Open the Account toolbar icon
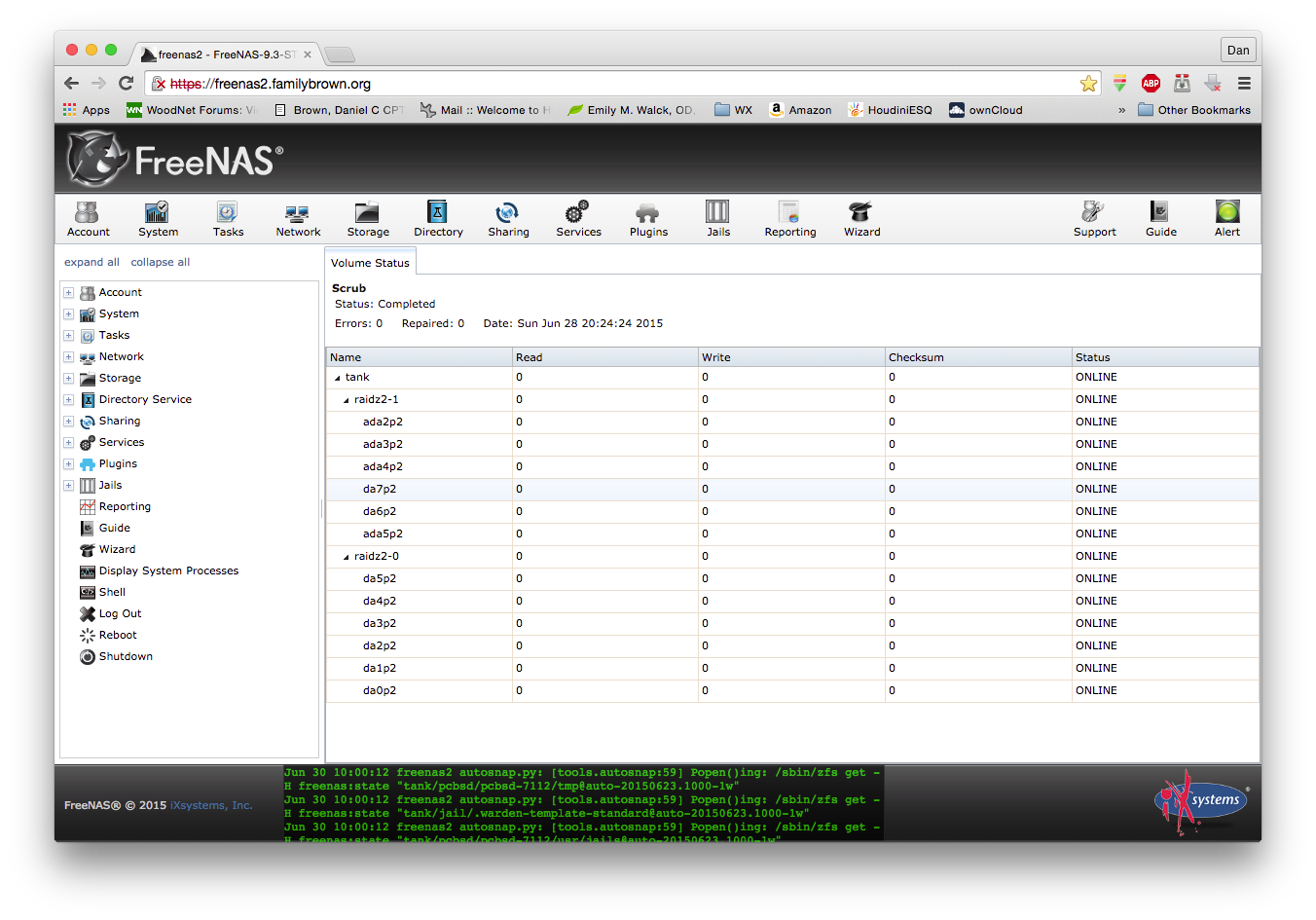 tap(88, 219)
